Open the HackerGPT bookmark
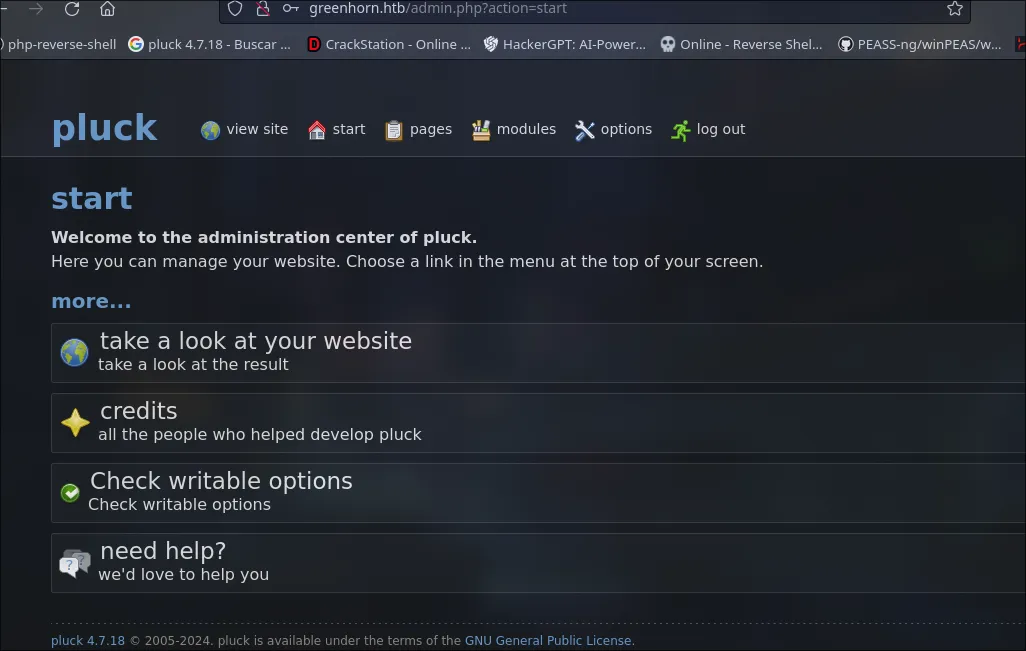This screenshot has height=651, width=1026. [x=565, y=44]
